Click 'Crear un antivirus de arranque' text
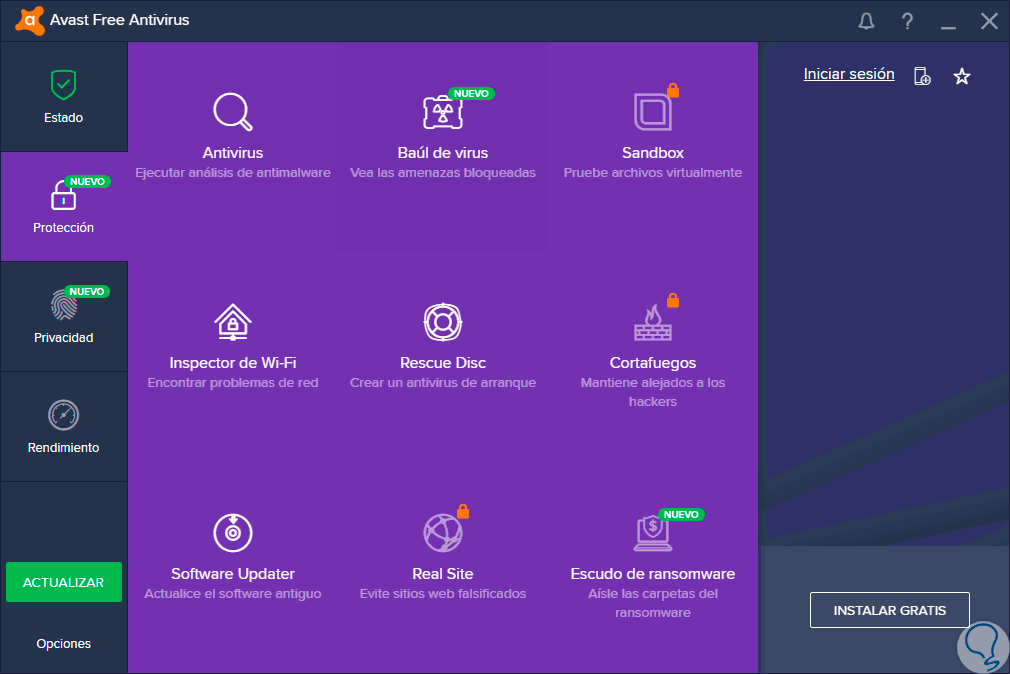 pos(443,383)
